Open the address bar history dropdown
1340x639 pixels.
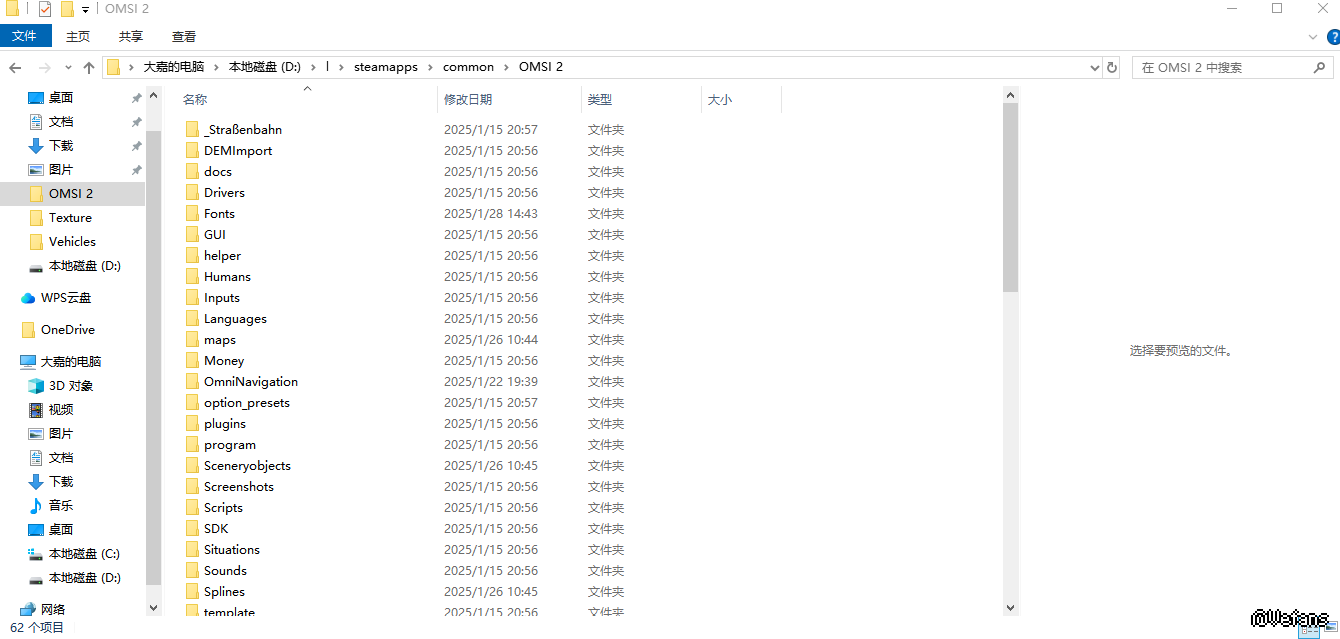point(1094,67)
